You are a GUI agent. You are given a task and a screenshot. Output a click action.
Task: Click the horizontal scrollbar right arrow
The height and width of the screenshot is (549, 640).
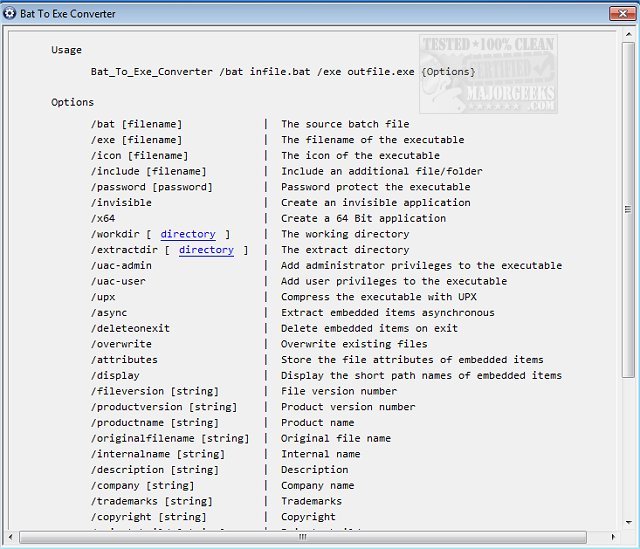pyautogui.click(x=613, y=537)
